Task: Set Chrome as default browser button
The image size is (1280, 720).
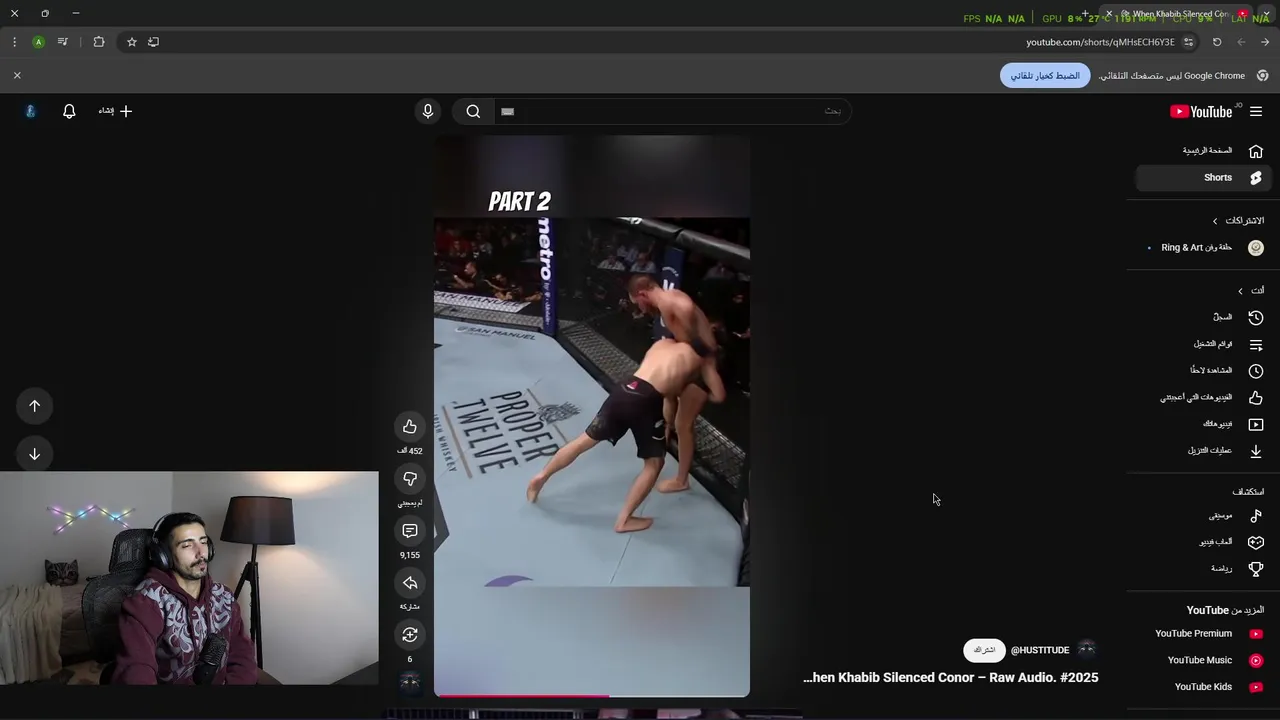Action: (x=1045, y=76)
